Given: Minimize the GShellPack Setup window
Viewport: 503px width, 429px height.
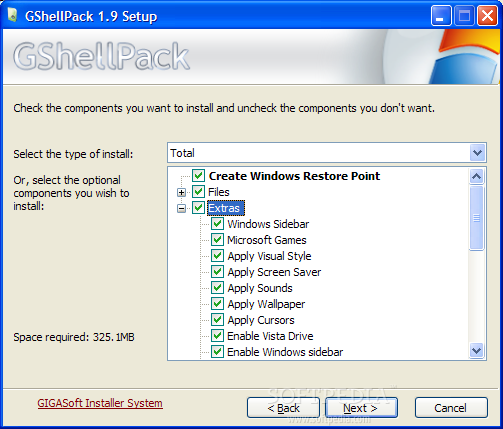Looking at the screenshot, I should (441, 15).
